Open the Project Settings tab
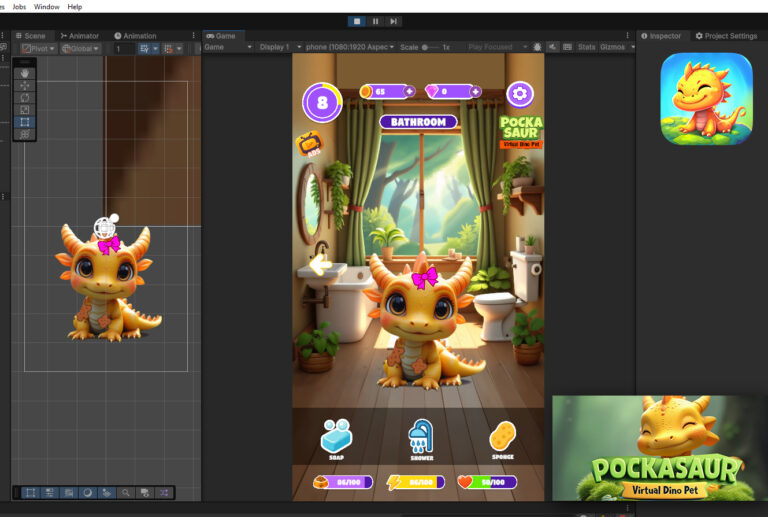768x517 pixels. [726, 36]
